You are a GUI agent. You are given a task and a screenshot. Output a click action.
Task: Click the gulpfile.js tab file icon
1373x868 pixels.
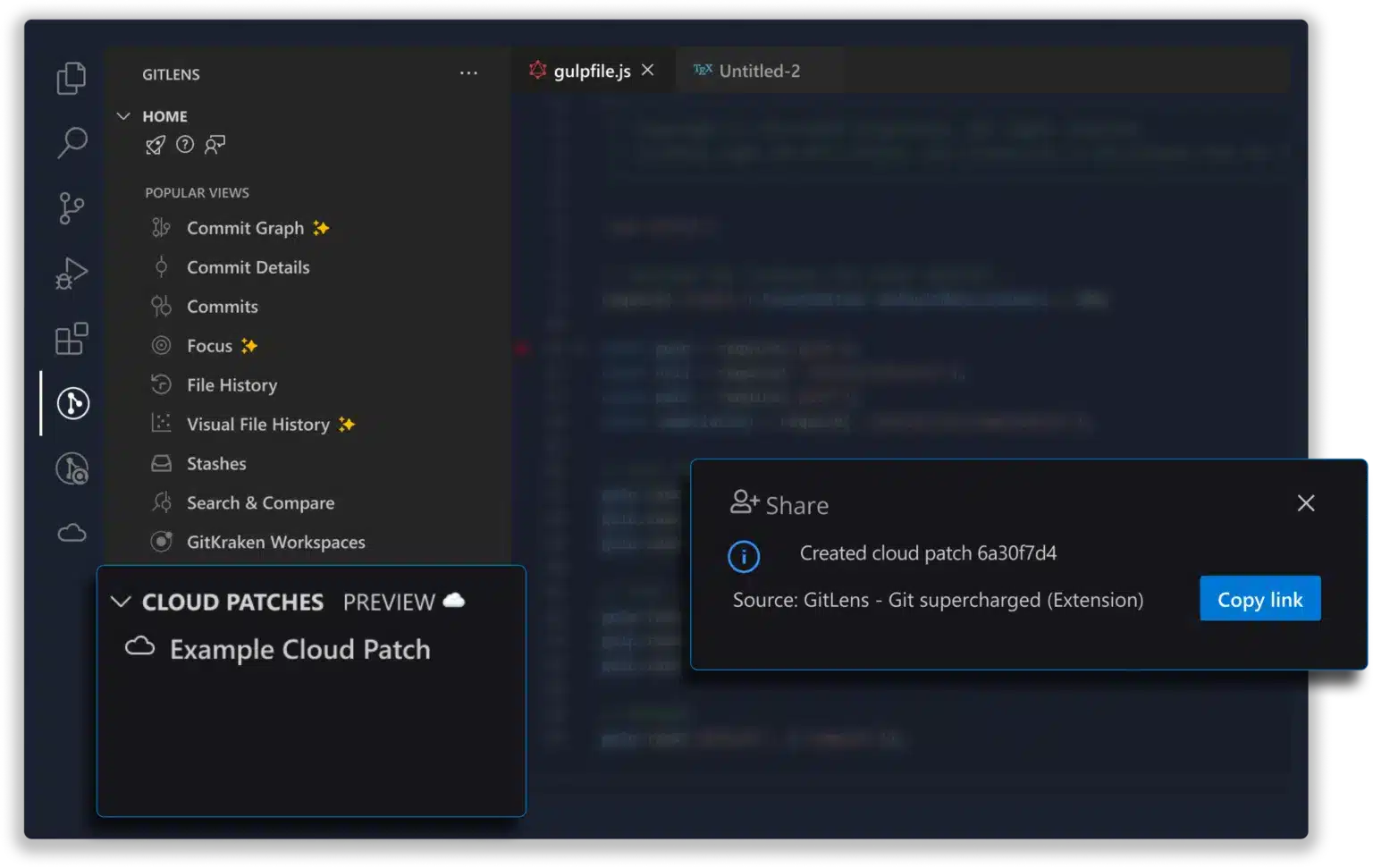[x=537, y=70]
